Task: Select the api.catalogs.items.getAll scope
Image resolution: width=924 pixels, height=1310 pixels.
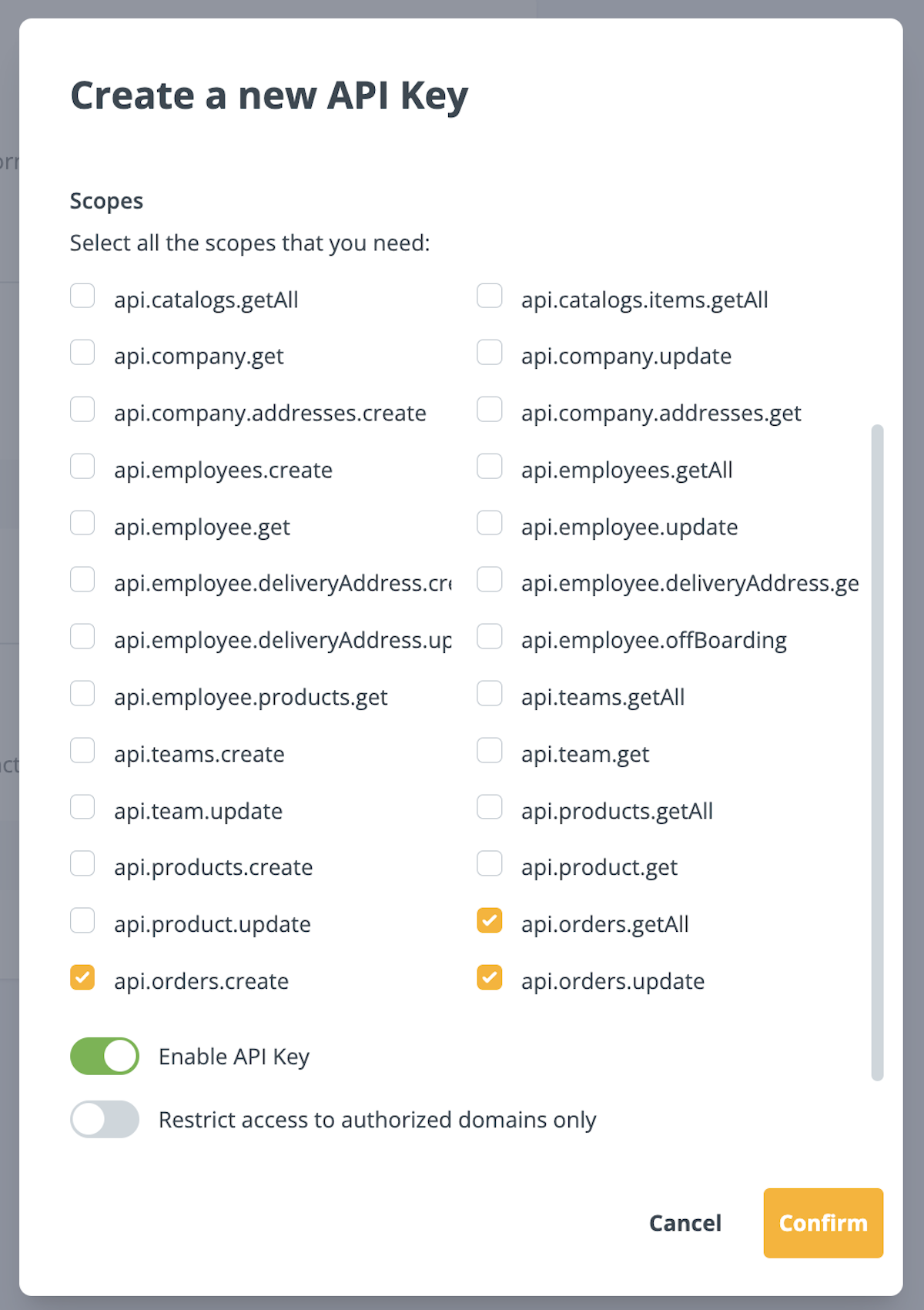Action: click(490, 295)
